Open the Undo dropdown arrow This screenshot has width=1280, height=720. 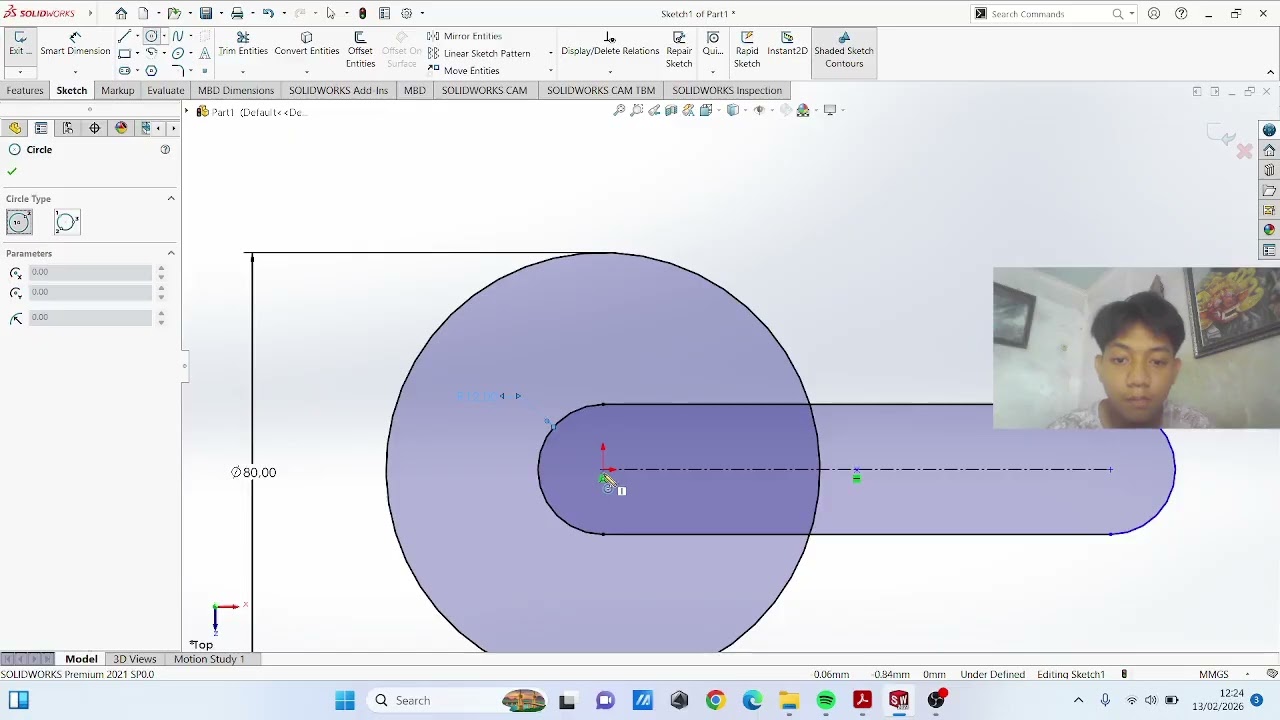coord(283,14)
